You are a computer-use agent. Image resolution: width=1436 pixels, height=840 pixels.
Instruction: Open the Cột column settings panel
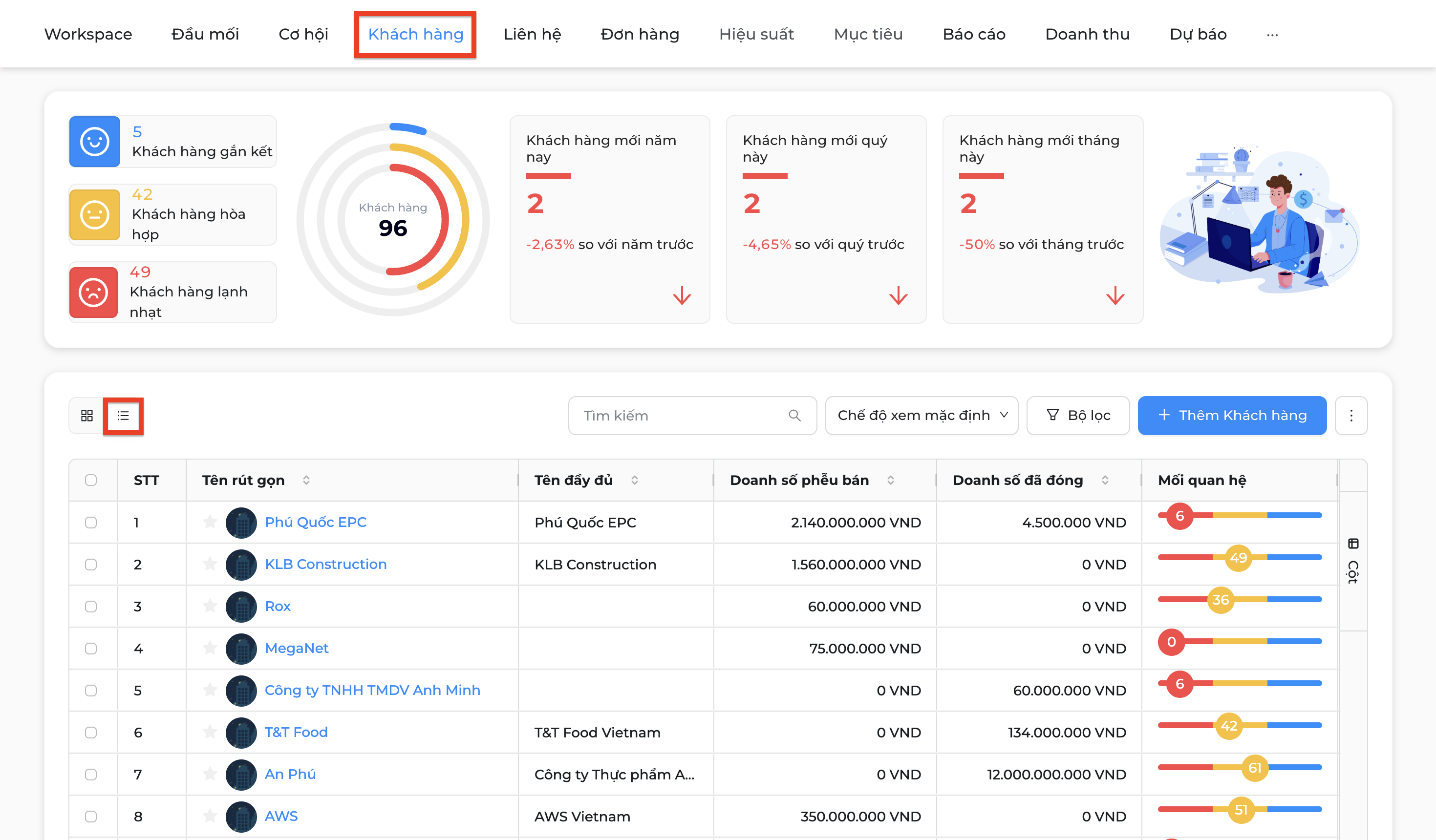tap(1353, 561)
